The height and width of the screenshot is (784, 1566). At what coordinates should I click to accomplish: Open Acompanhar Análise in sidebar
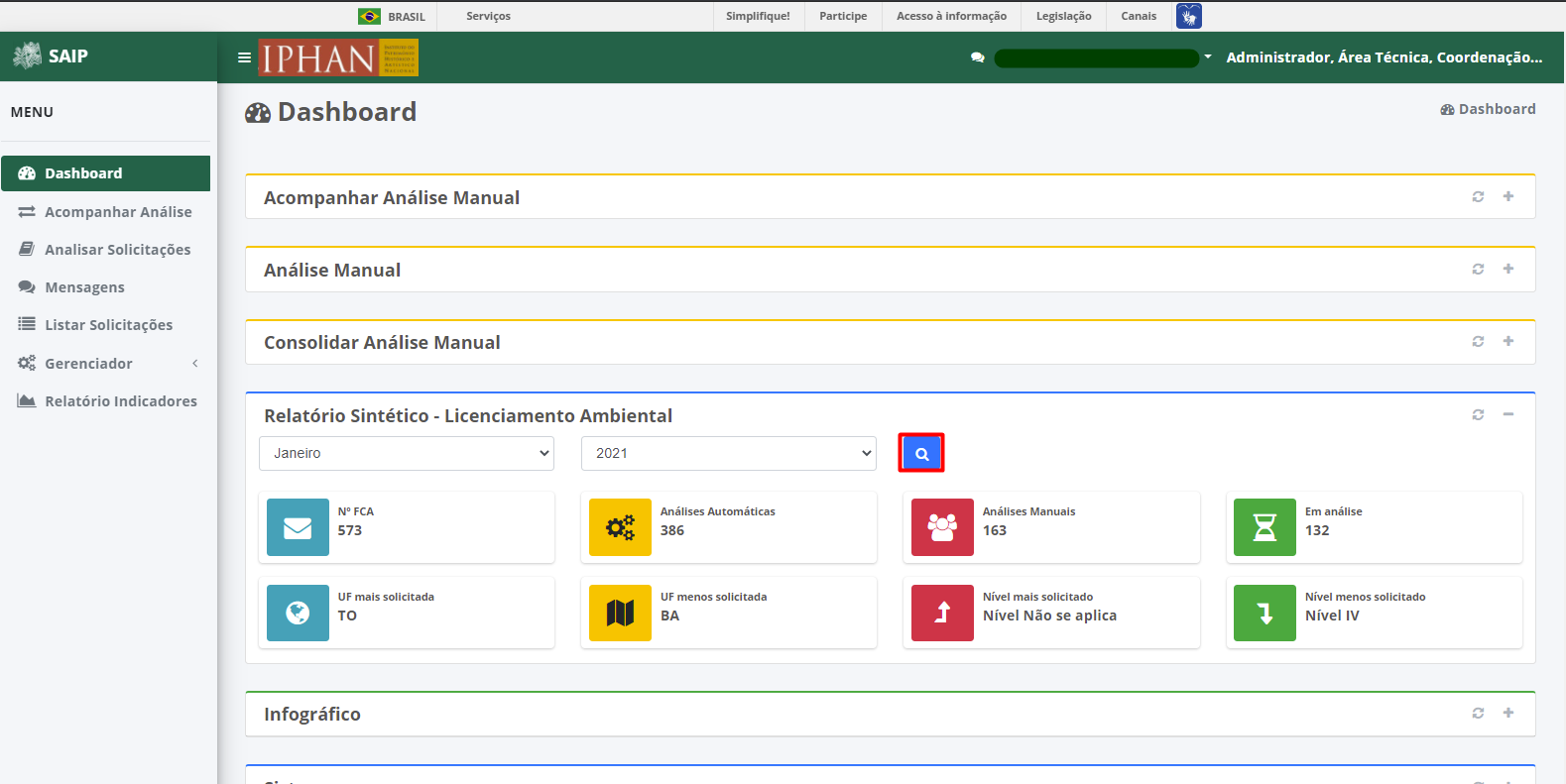pyautogui.click(x=105, y=212)
